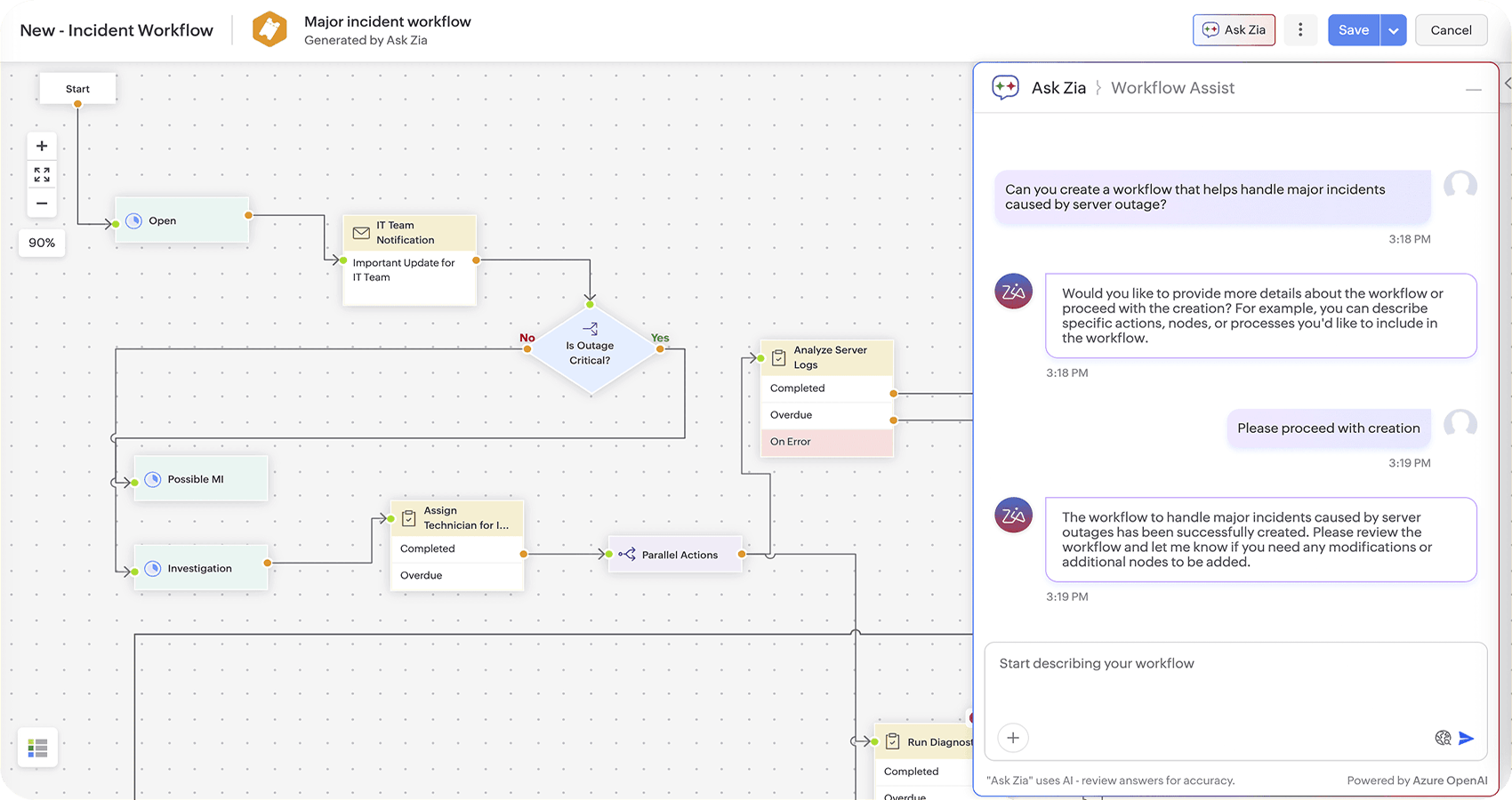The width and height of the screenshot is (1512, 800).
Task: Open the Save button dropdown arrow
Action: click(1394, 29)
